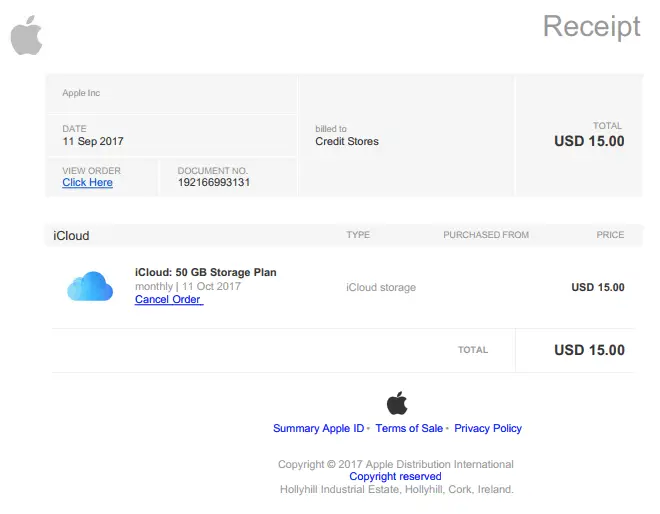Click the Receipt heading

pos(591,27)
